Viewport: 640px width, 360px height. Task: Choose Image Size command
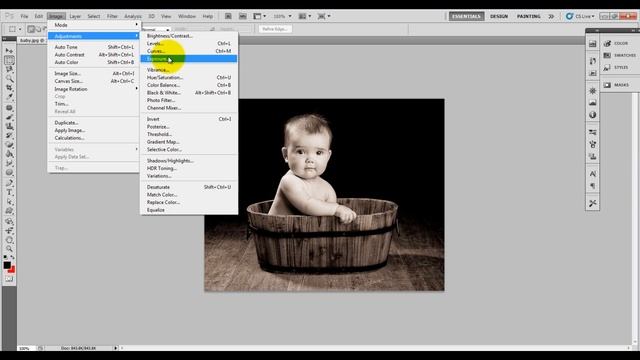[x=93, y=73]
